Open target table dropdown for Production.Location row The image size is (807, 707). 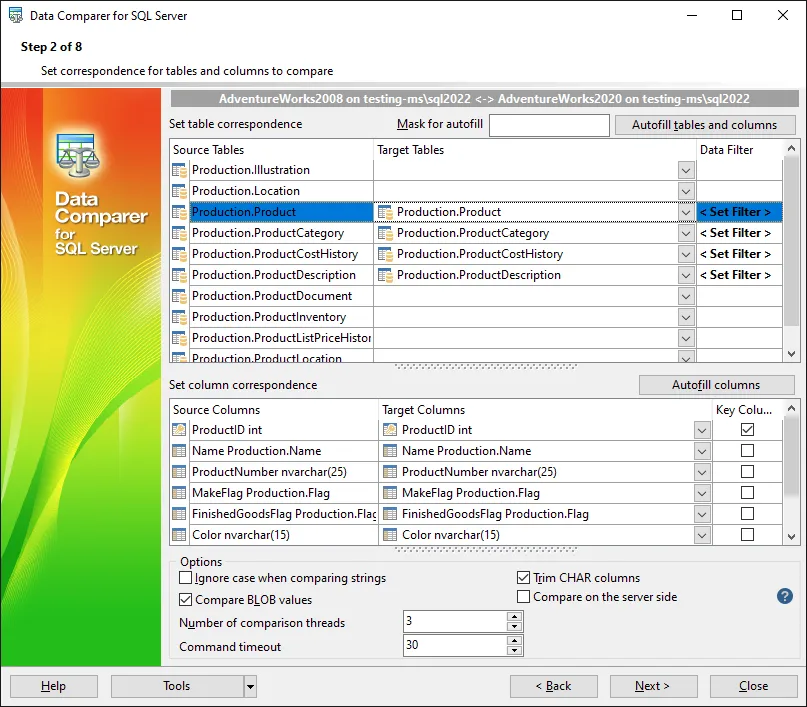coord(686,191)
